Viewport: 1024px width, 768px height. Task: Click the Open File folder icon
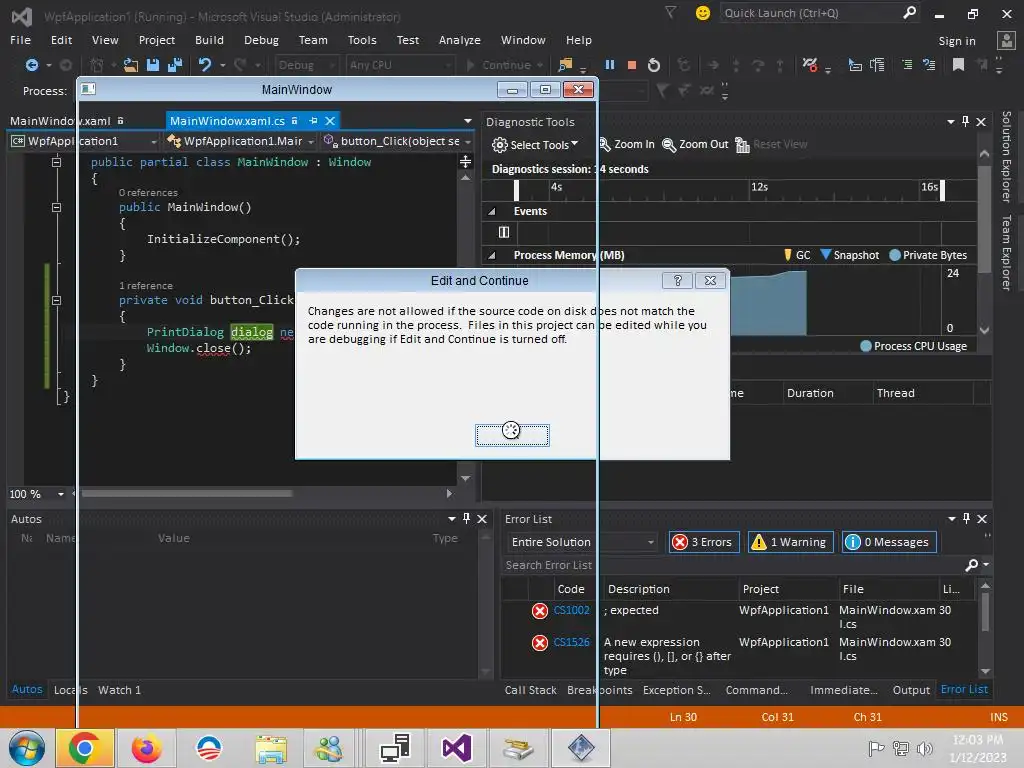coord(131,65)
